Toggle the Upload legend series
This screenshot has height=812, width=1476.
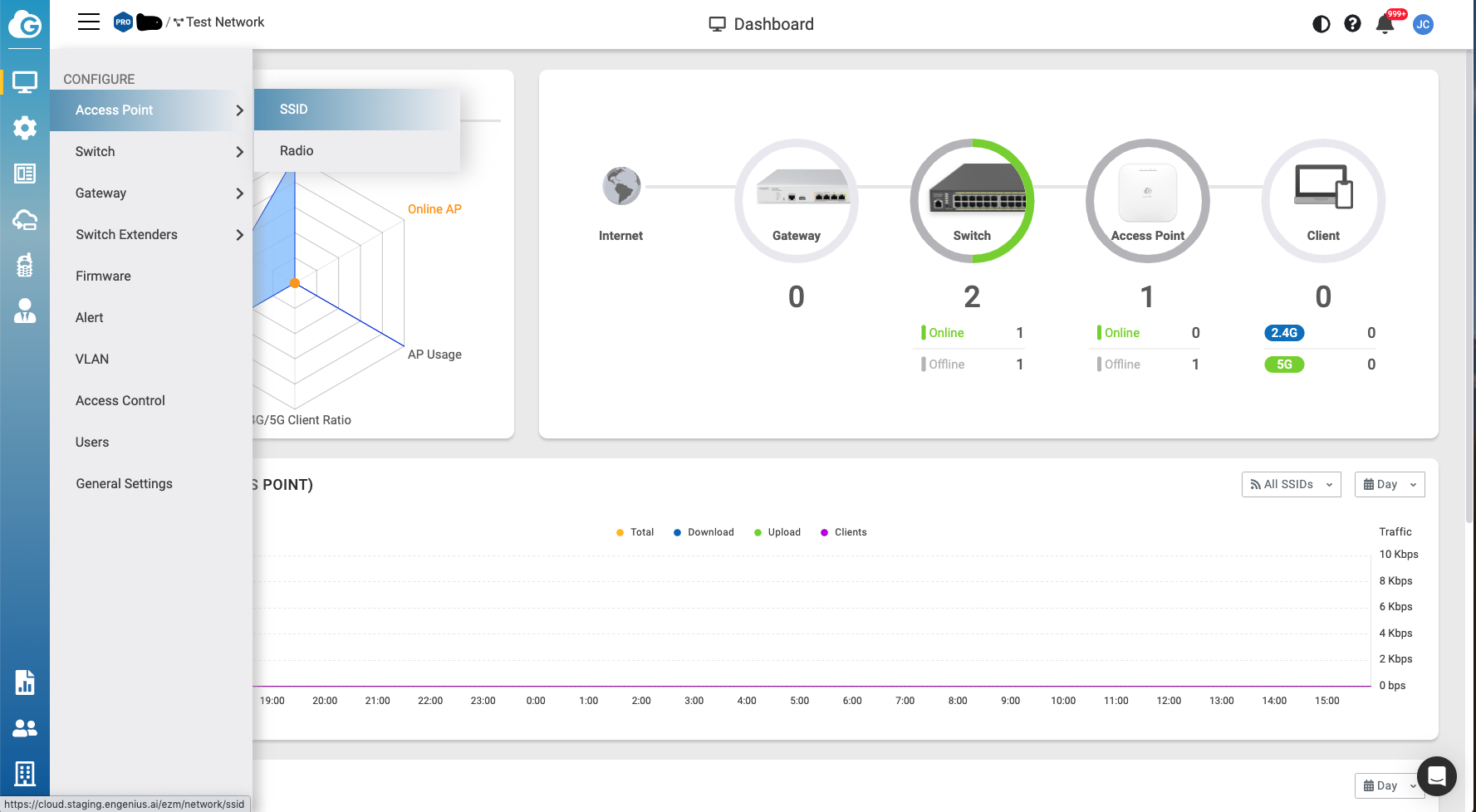[777, 532]
